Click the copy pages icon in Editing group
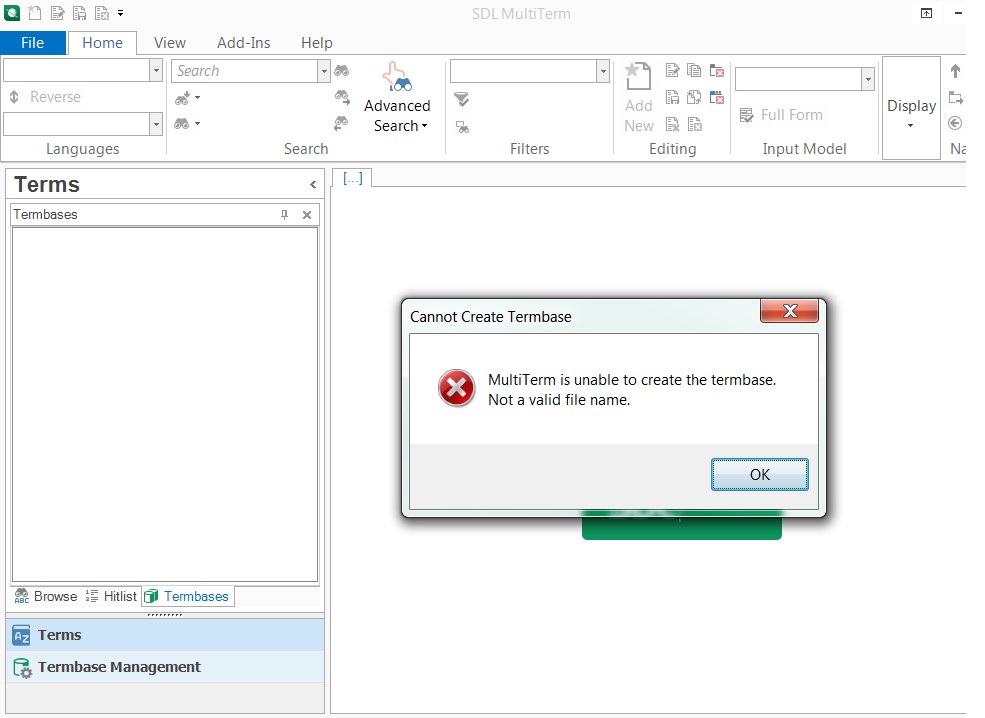Image resolution: width=985 pixels, height=718 pixels. (694, 70)
